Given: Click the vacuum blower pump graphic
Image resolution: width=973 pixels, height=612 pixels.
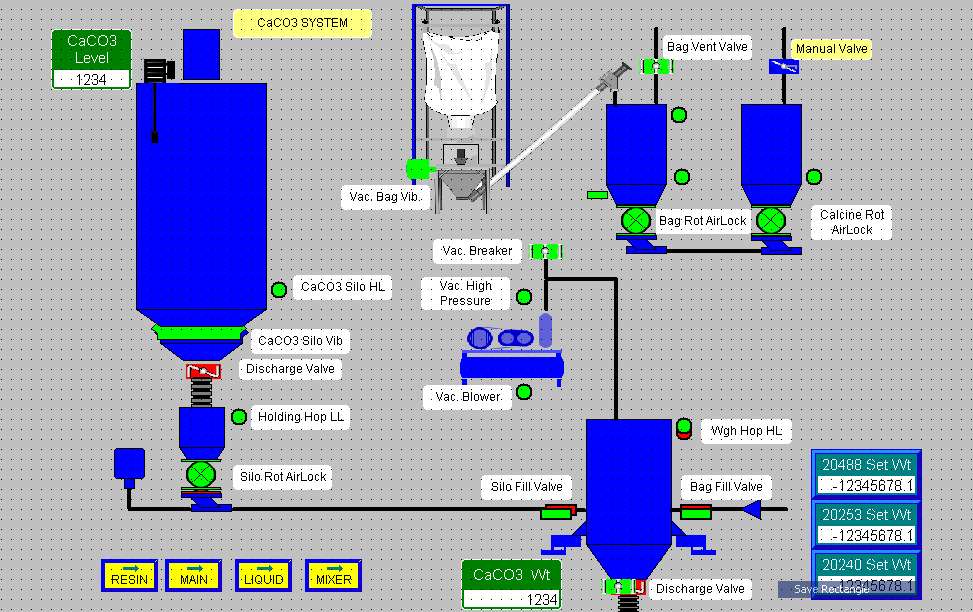Looking at the screenshot, I should [x=511, y=343].
